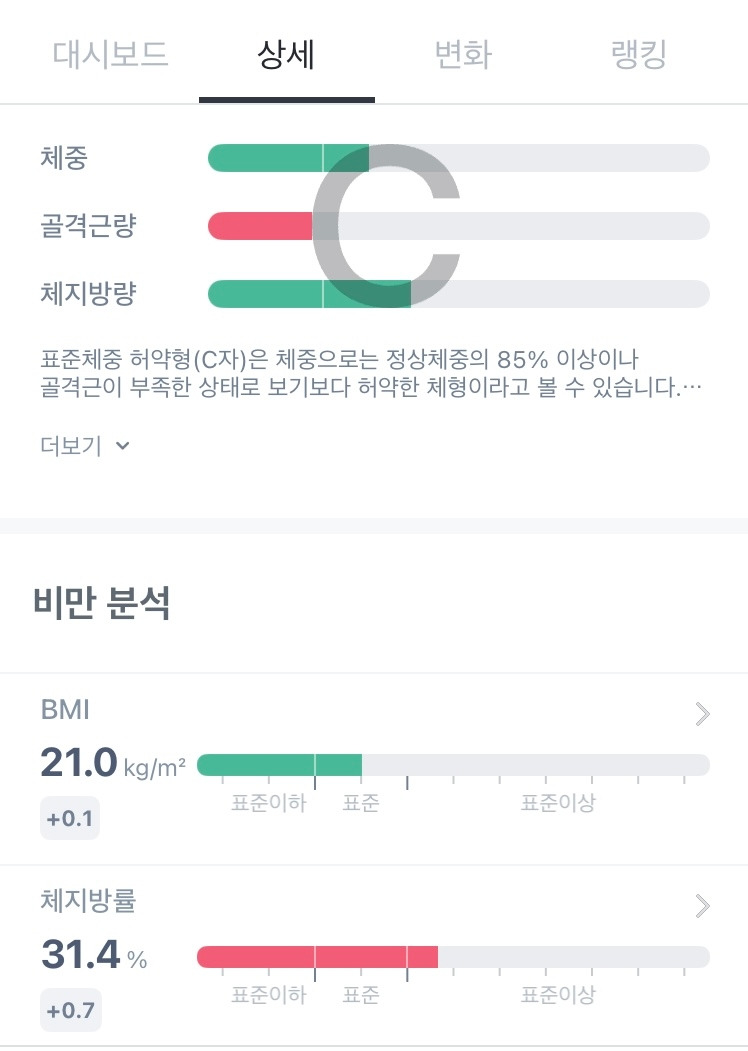Switch to the 대시보드 tab
Viewport: 748px width, 1051px height.
tap(110, 54)
